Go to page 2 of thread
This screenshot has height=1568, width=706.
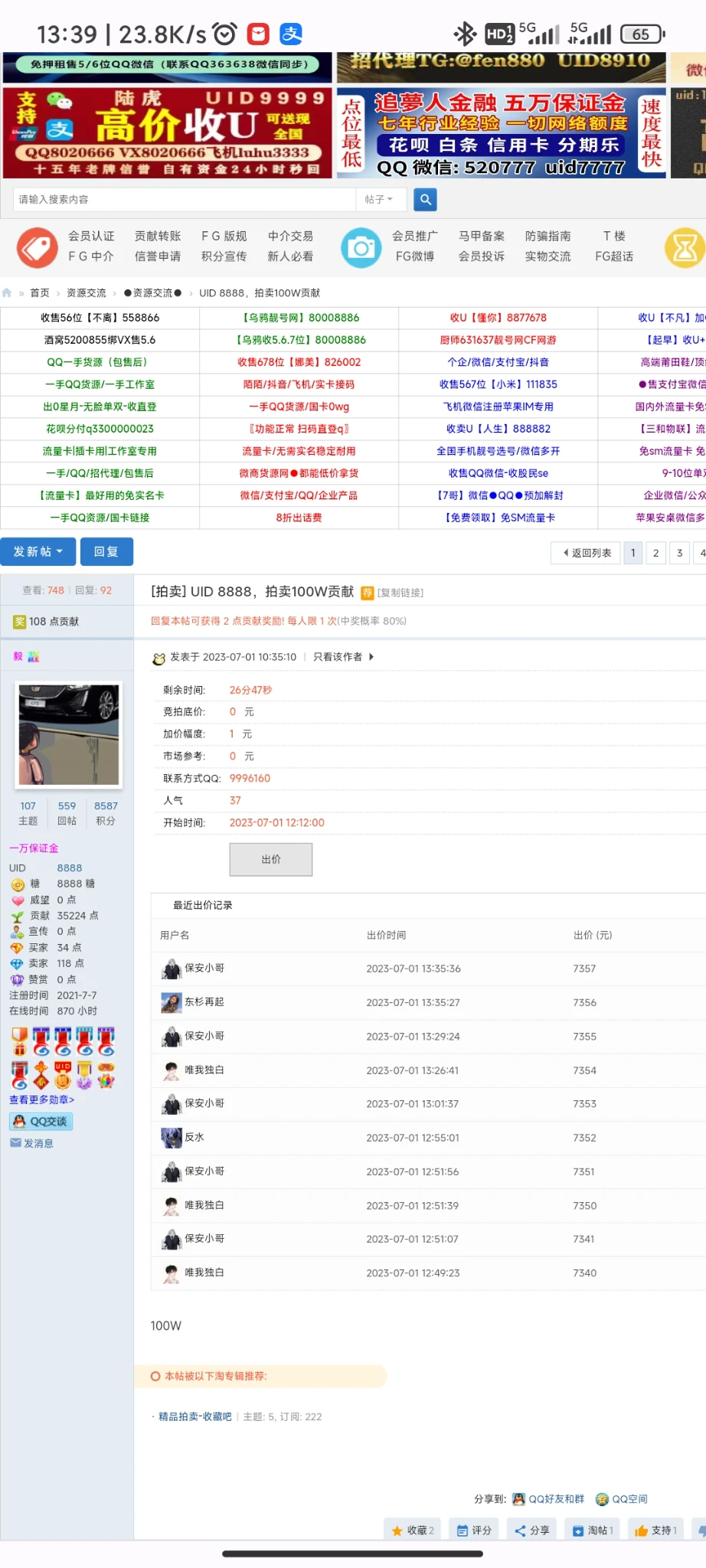coord(655,553)
